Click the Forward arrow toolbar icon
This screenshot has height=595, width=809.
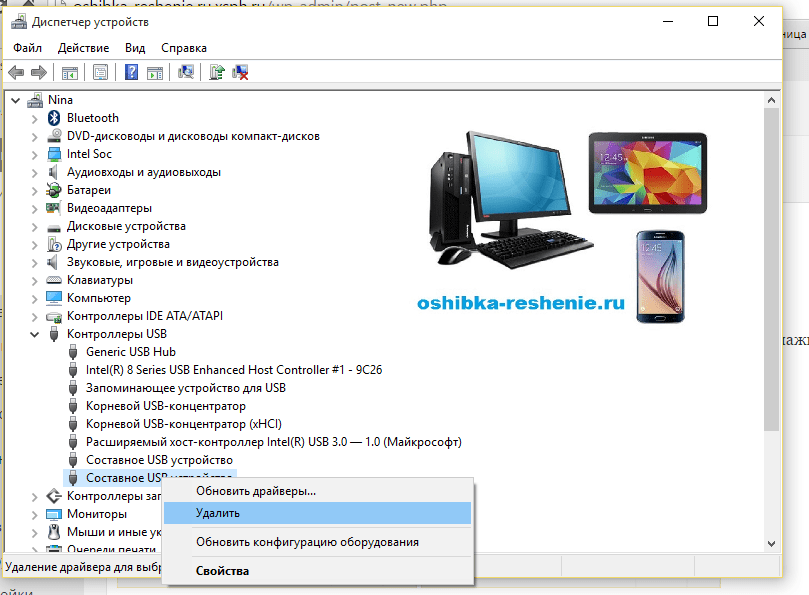point(39,72)
